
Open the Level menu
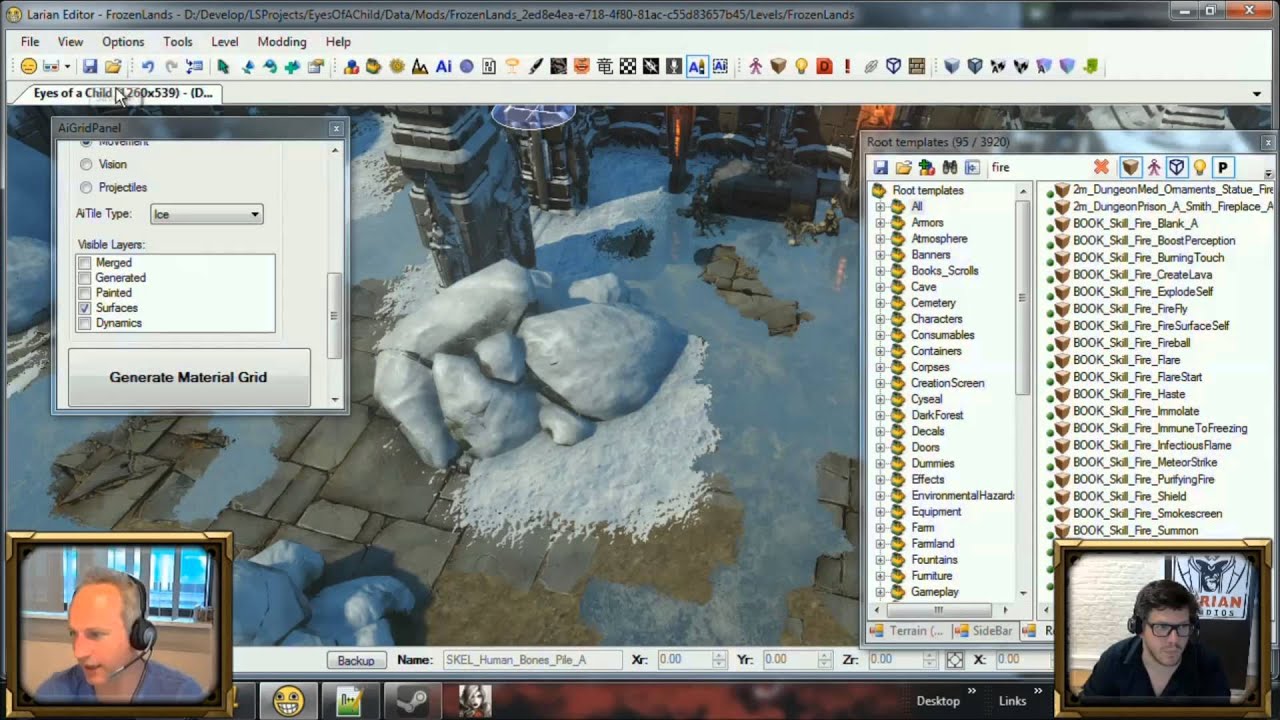point(225,42)
